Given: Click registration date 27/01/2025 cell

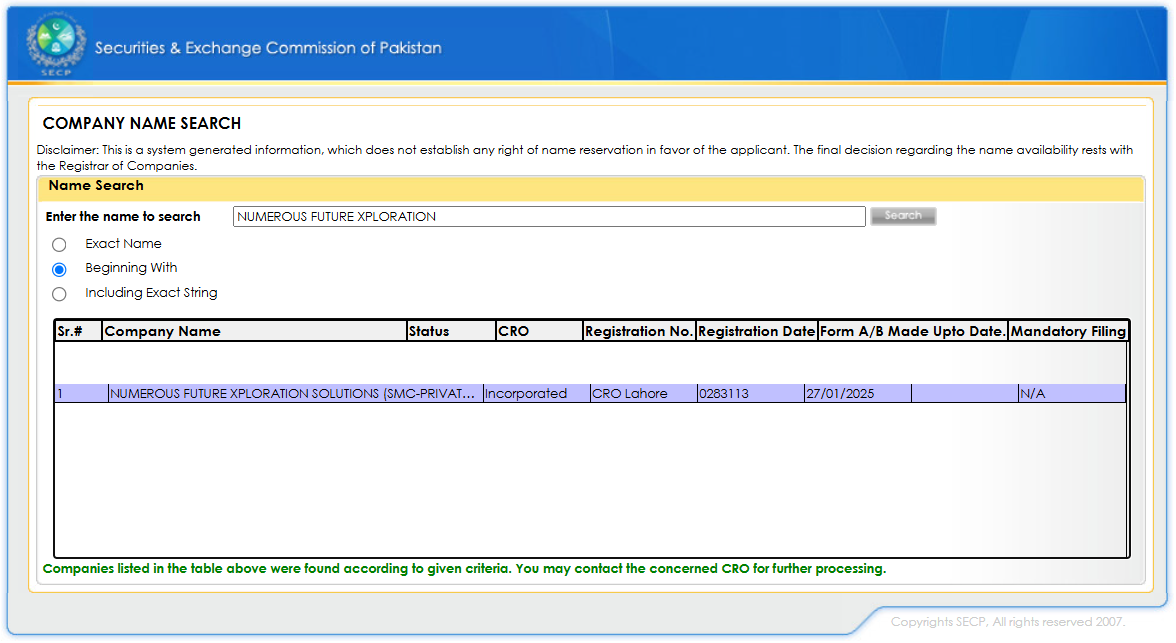Looking at the screenshot, I should point(858,393).
